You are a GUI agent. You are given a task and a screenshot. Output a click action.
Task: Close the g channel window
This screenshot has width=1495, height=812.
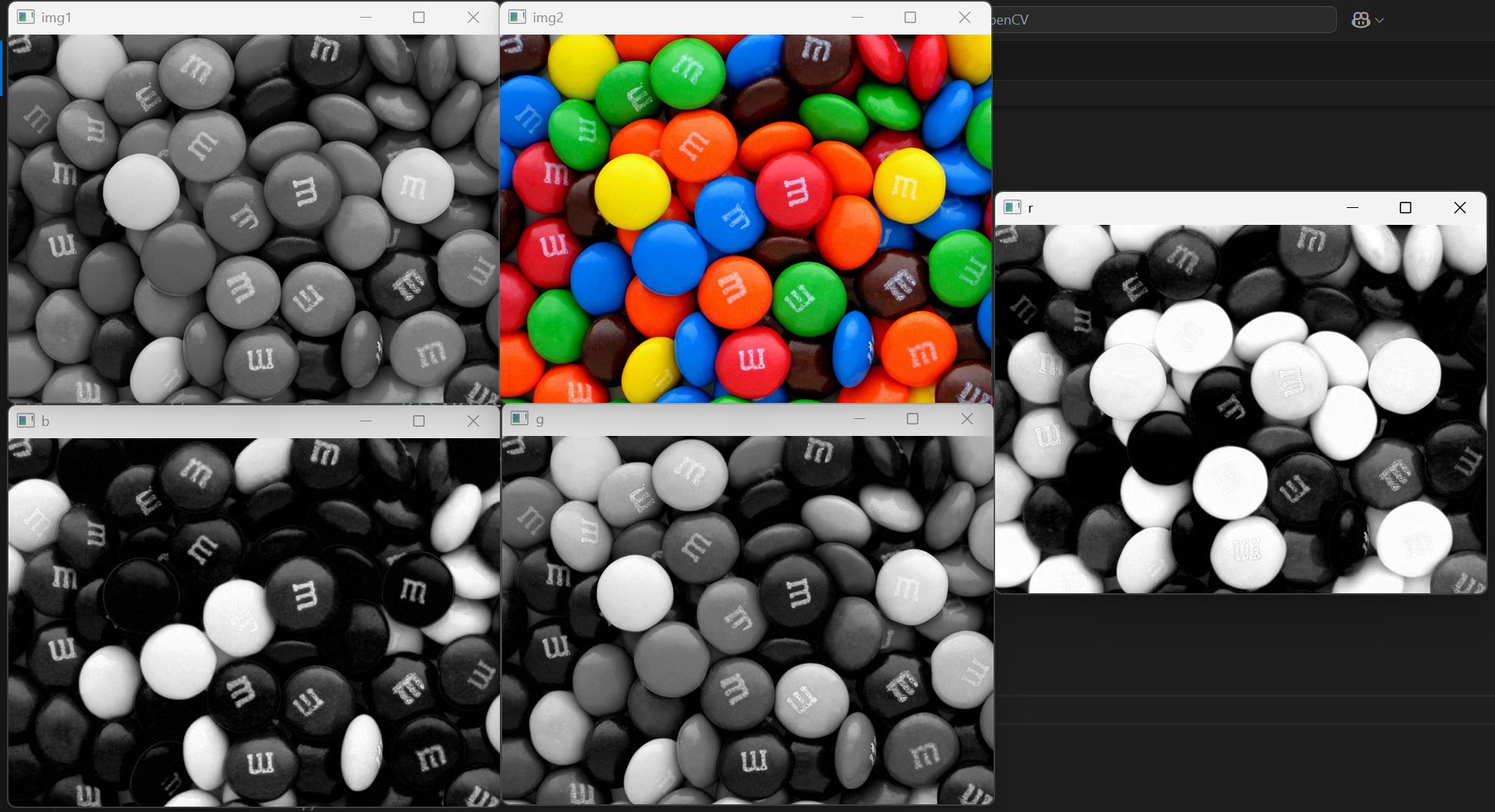[x=967, y=418]
